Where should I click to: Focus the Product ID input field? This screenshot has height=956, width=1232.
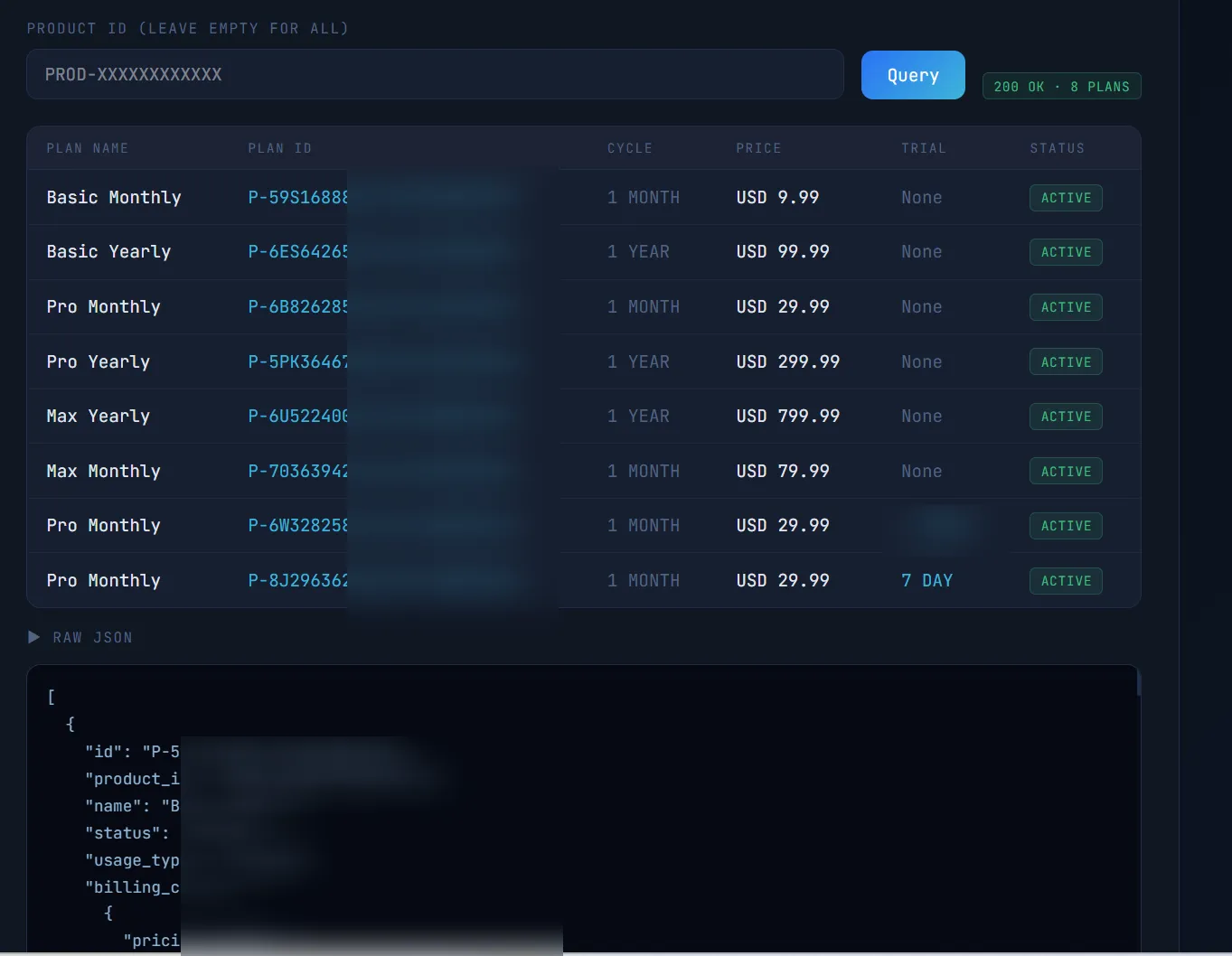[x=435, y=74]
